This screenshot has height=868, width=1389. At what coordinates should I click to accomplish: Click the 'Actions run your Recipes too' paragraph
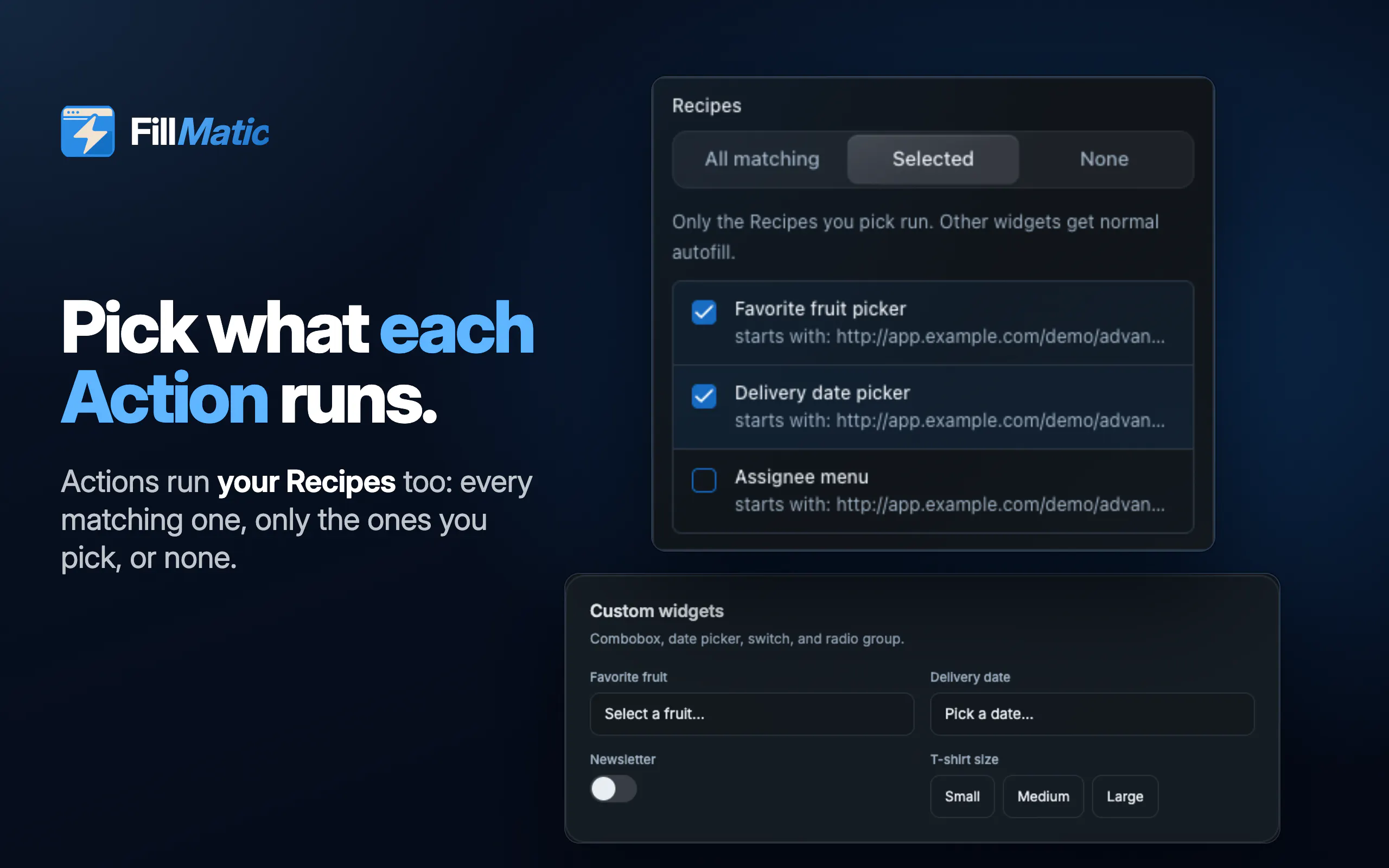[x=296, y=520]
